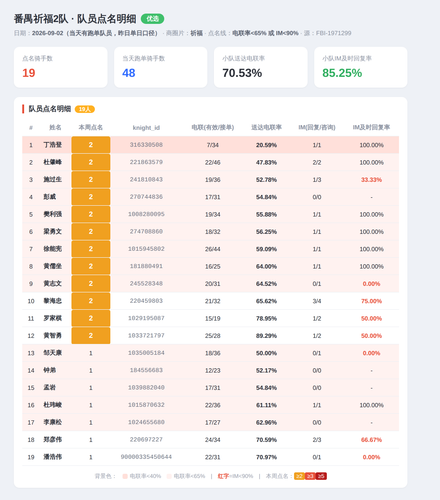
Task: Click the green 优选 badge by the title
Action: tap(152, 19)
